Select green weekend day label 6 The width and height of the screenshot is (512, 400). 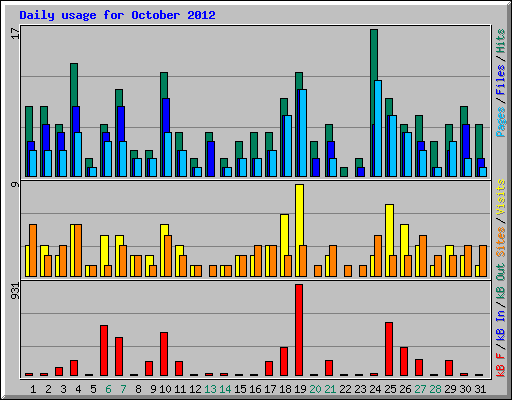(x=108, y=389)
